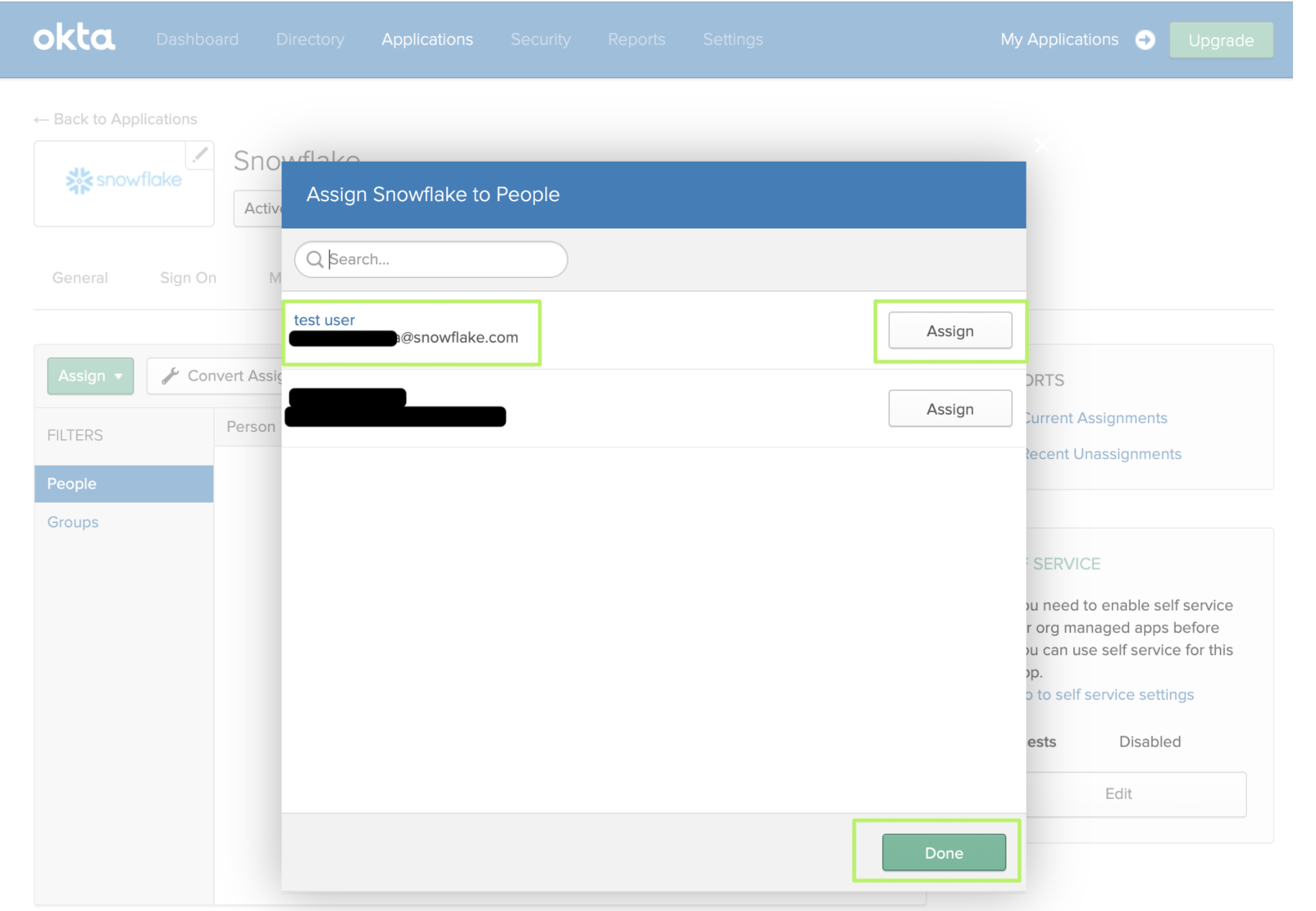This screenshot has height=911, width=1316.
Task: Switch to the Sign On tab
Action: (x=187, y=278)
